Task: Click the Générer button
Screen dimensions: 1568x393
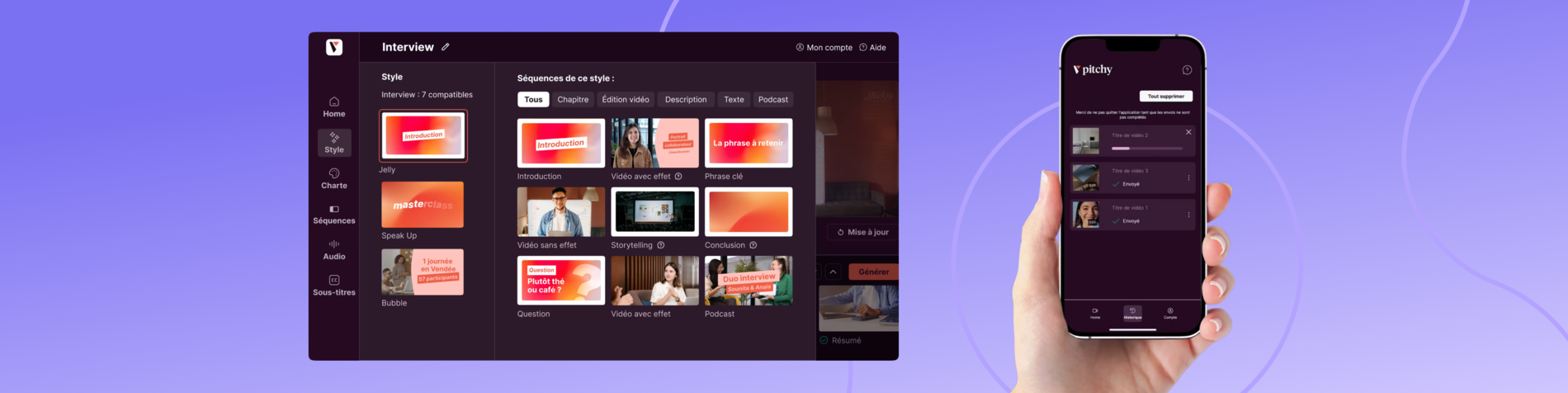Action: (x=873, y=272)
